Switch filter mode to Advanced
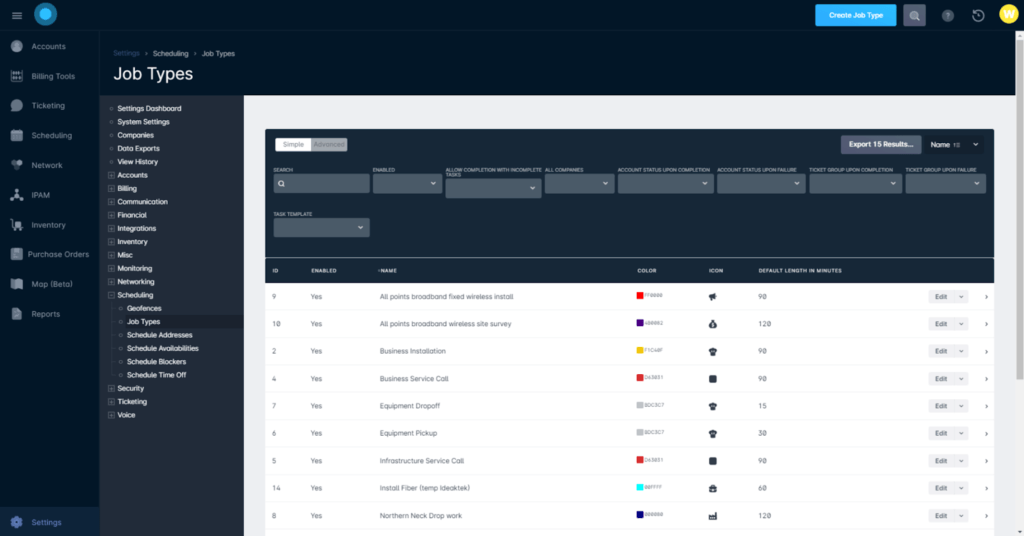Image resolution: width=1024 pixels, height=536 pixels. point(328,144)
